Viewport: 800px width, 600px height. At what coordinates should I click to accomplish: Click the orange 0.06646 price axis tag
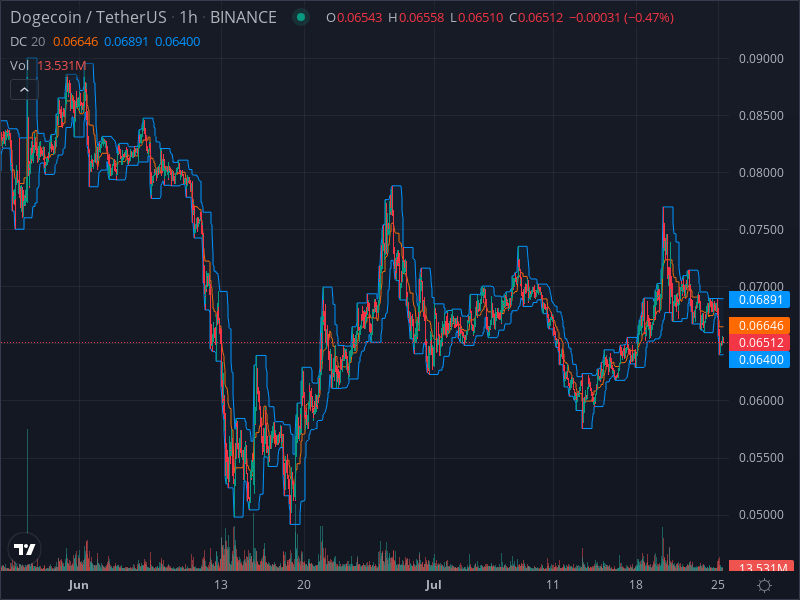(759, 326)
